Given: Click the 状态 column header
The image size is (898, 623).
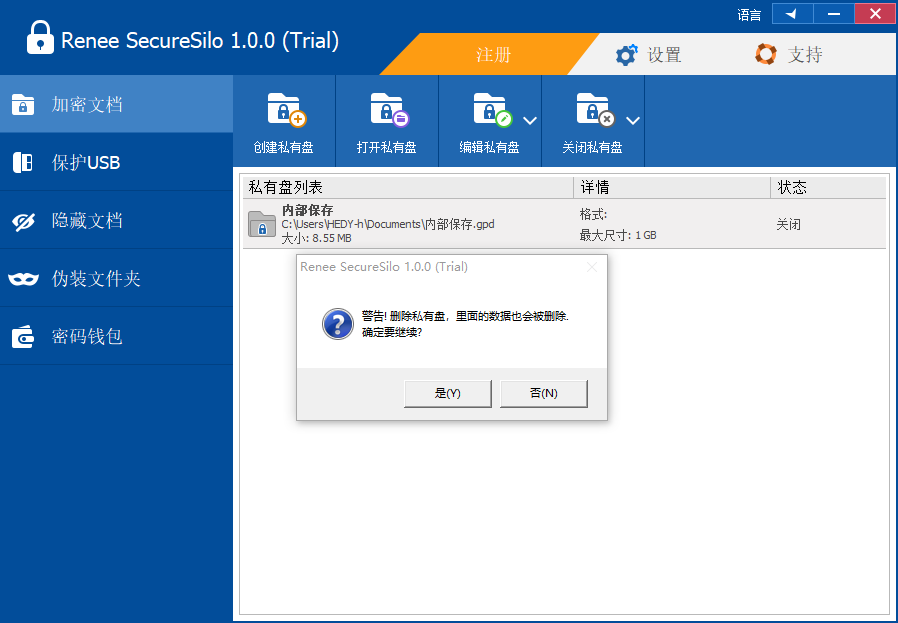Looking at the screenshot, I should click(x=828, y=187).
